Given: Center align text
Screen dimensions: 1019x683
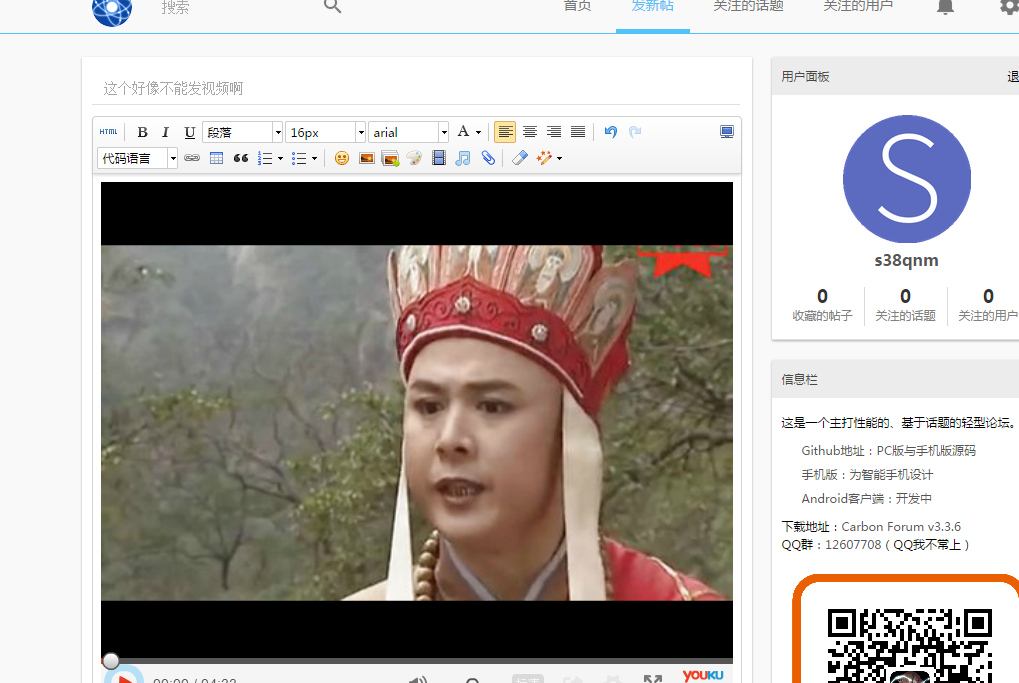Looking at the screenshot, I should pos(530,132).
